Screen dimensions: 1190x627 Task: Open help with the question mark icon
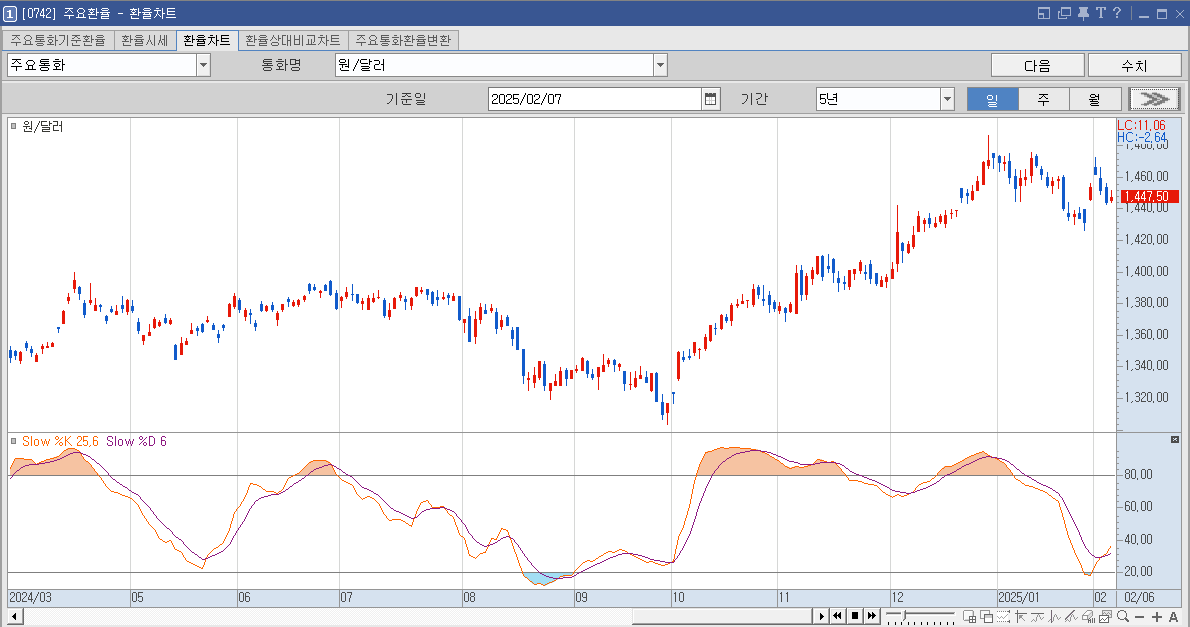pos(1116,13)
